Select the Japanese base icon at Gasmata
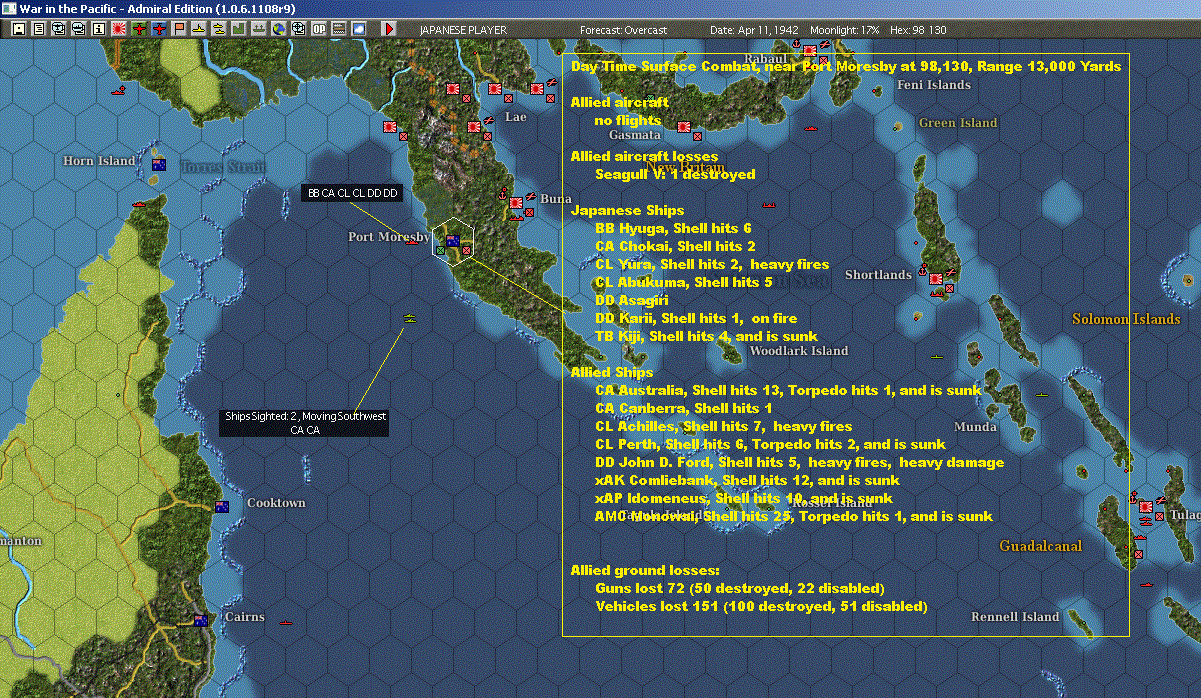The image size is (1201, 698). pyautogui.click(x=685, y=127)
